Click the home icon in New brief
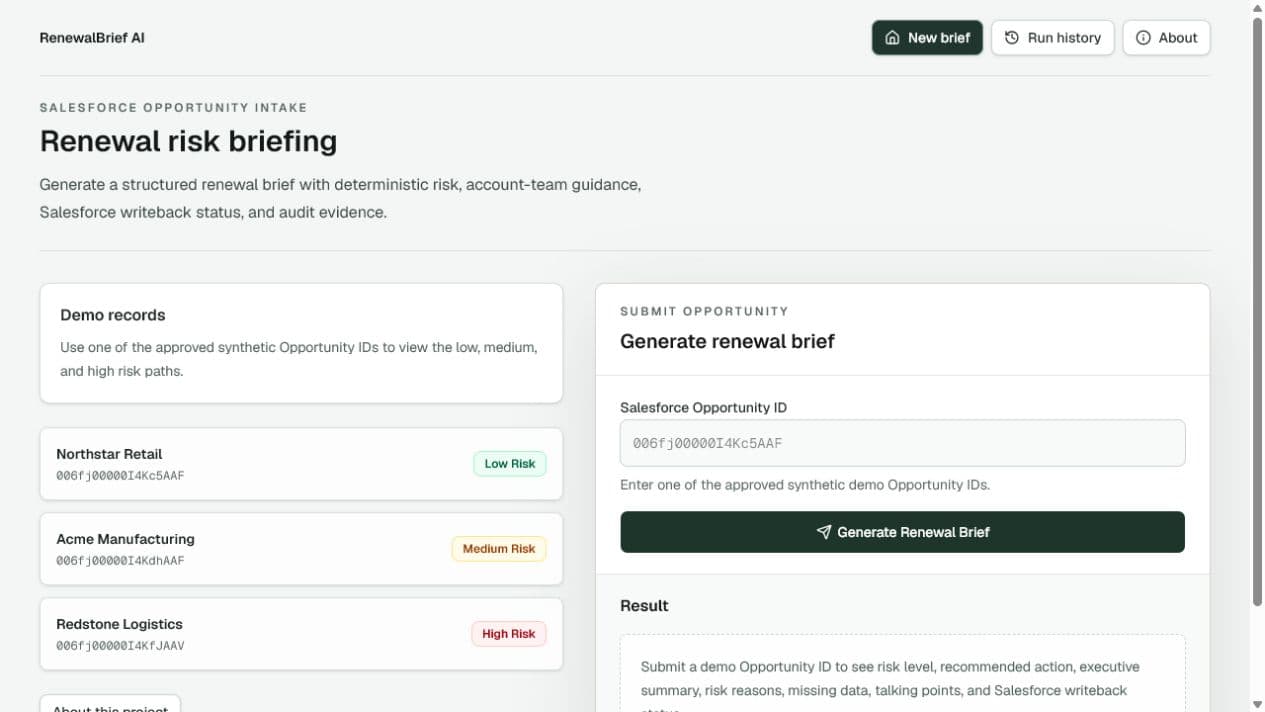The height and width of the screenshot is (712, 1265). [893, 38]
